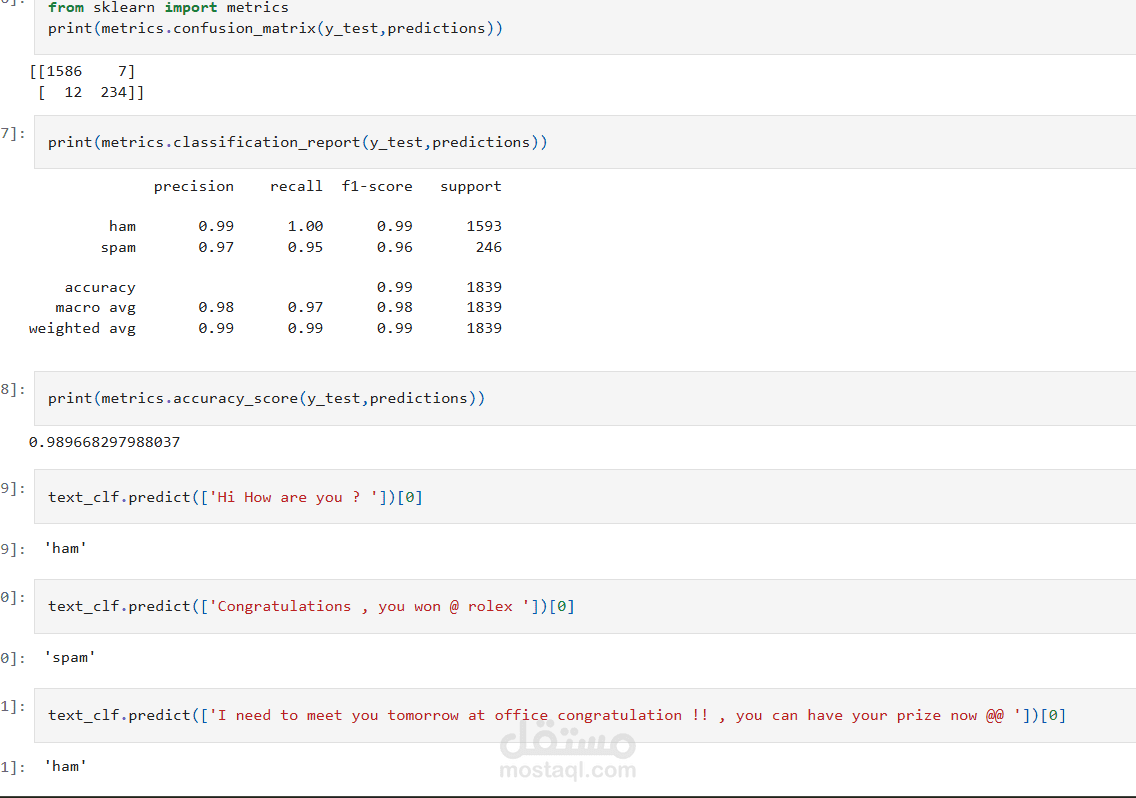
Task: Click confusion matrix value 234
Action: pyautogui.click(x=114, y=92)
